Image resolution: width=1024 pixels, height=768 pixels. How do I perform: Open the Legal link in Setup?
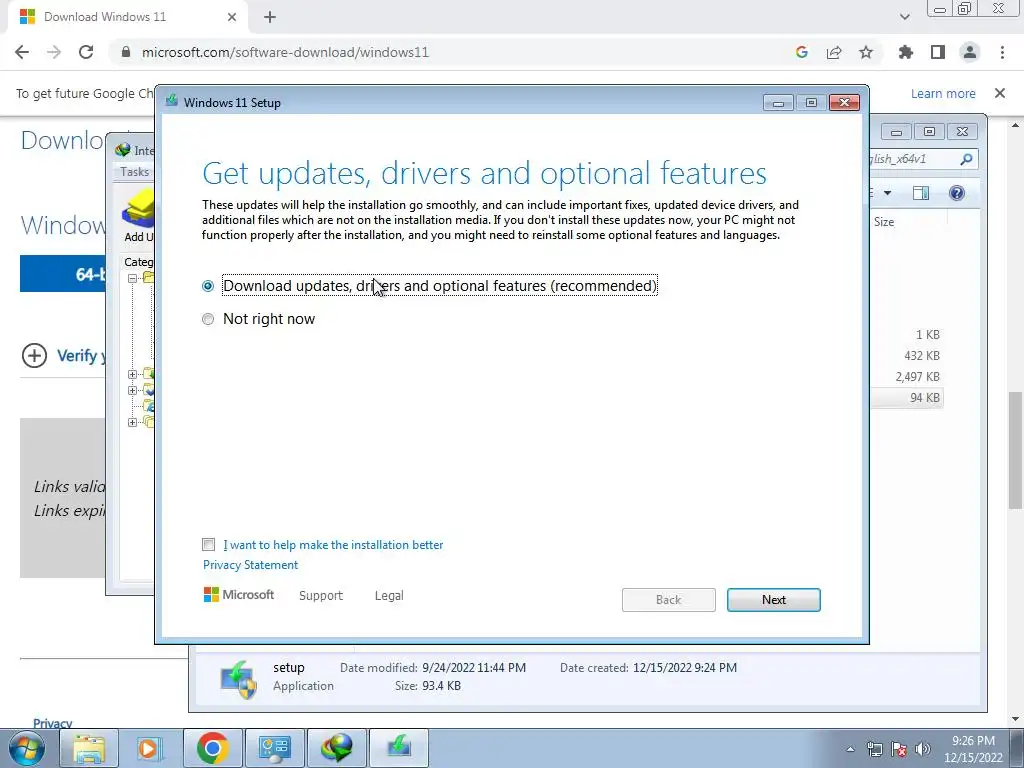[389, 596]
